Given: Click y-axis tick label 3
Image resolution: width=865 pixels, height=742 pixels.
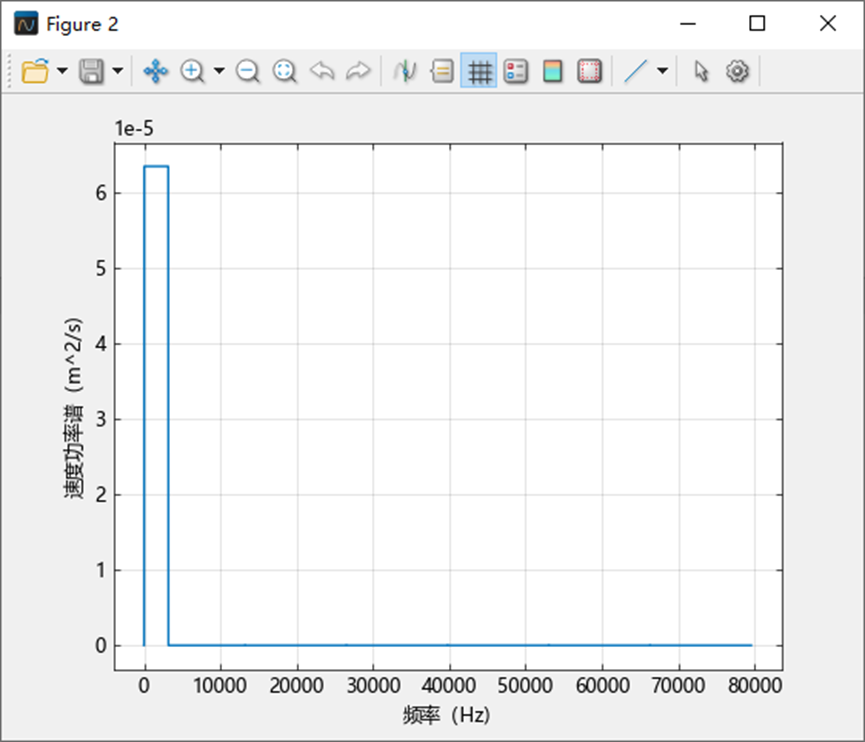Looking at the screenshot, I should pos(100,419).
